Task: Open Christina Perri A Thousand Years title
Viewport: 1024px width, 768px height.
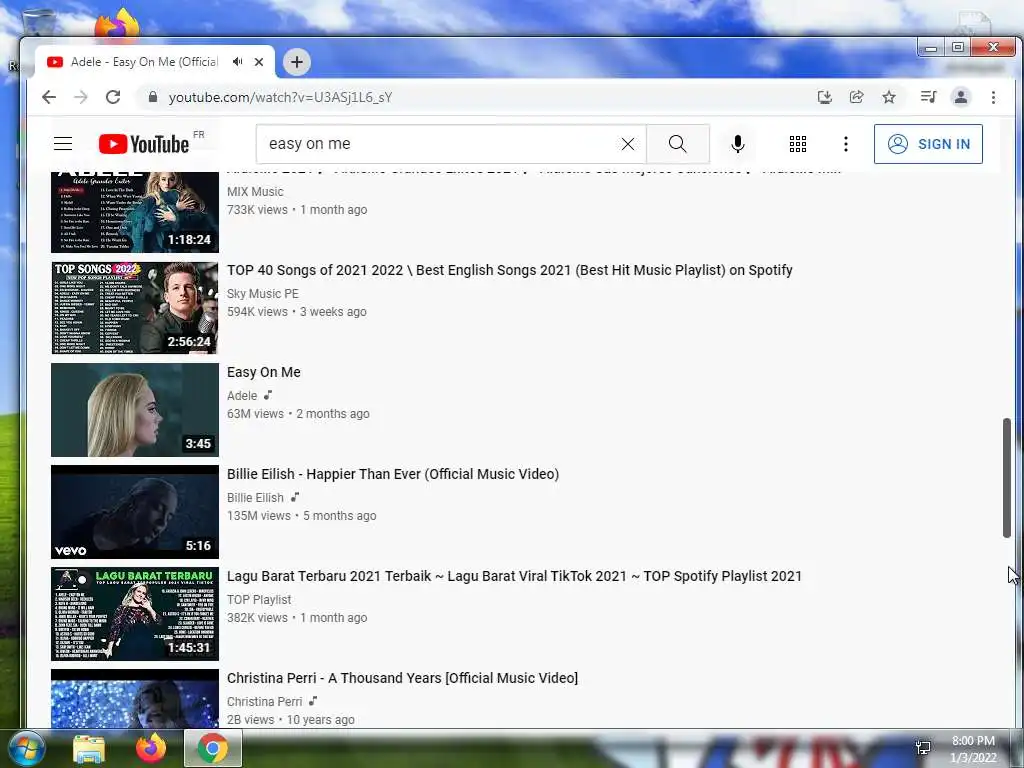Action: [402, 677]
